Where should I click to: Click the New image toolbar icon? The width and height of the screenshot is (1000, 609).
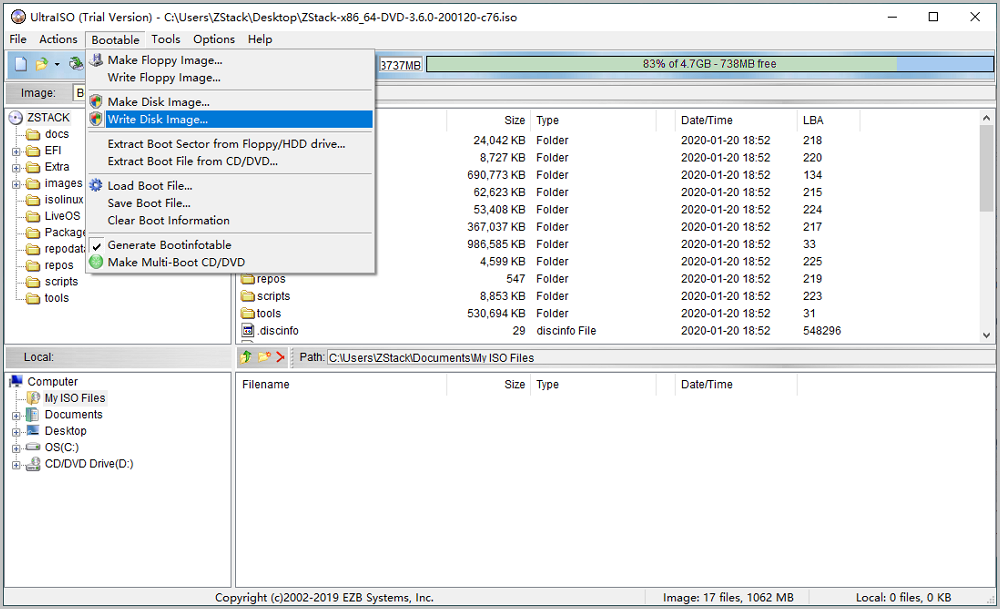(x=21, y=64)
